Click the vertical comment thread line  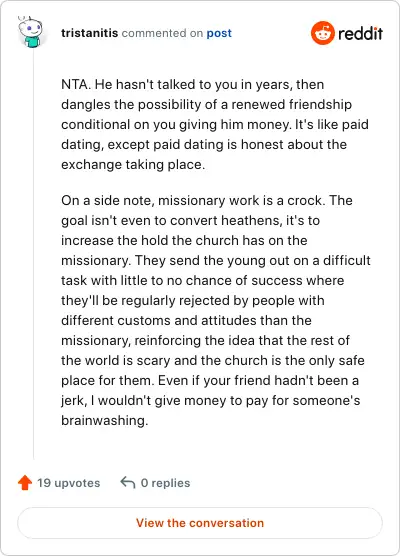[x=34, y=255]
